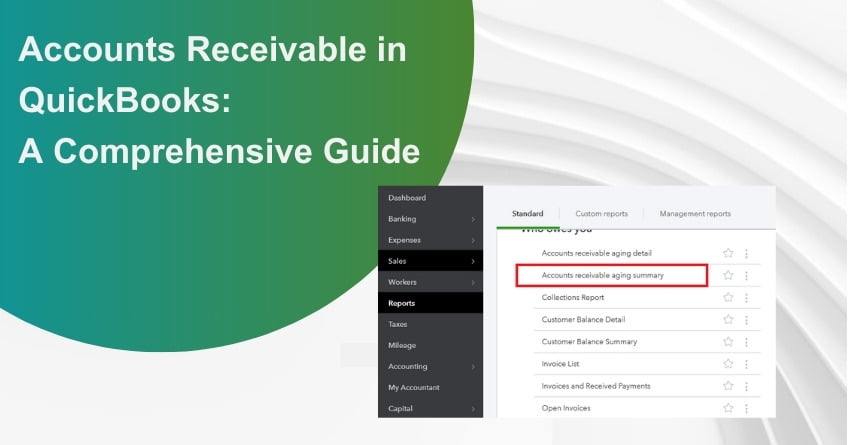The height and width of the screenshot is (445, 851).
Task: Open the Open Invoices report
Action: (566, 408)
